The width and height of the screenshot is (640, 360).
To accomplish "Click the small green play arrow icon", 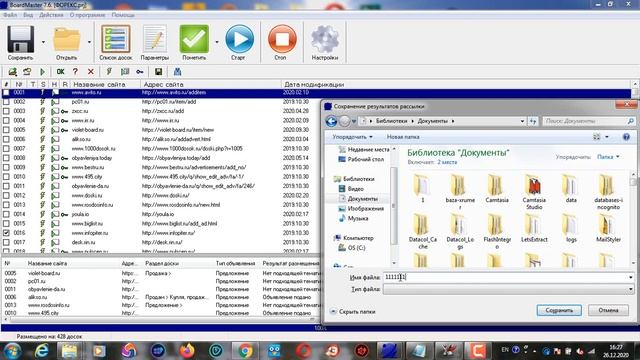I will point(42,72).
